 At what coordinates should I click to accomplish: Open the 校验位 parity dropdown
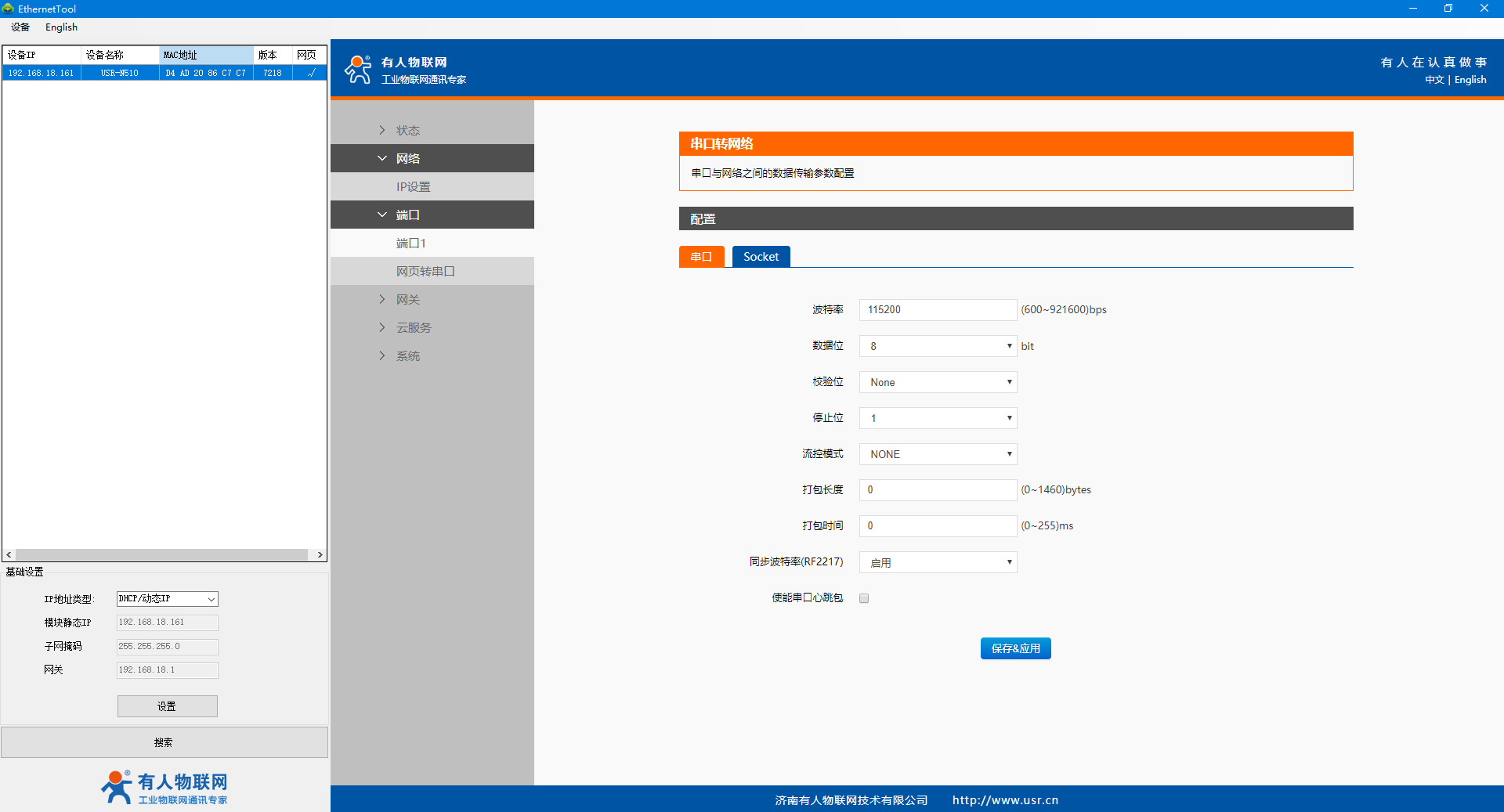coord(938,382)
